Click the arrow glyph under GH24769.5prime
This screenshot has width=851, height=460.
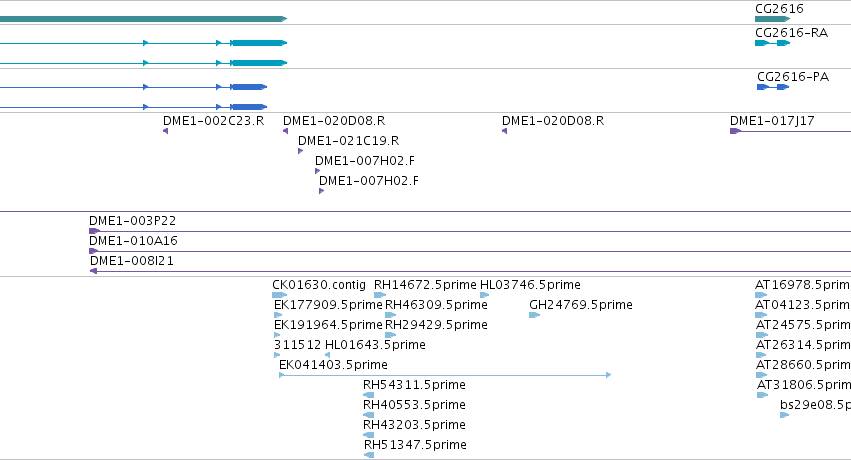click(535, 315)
